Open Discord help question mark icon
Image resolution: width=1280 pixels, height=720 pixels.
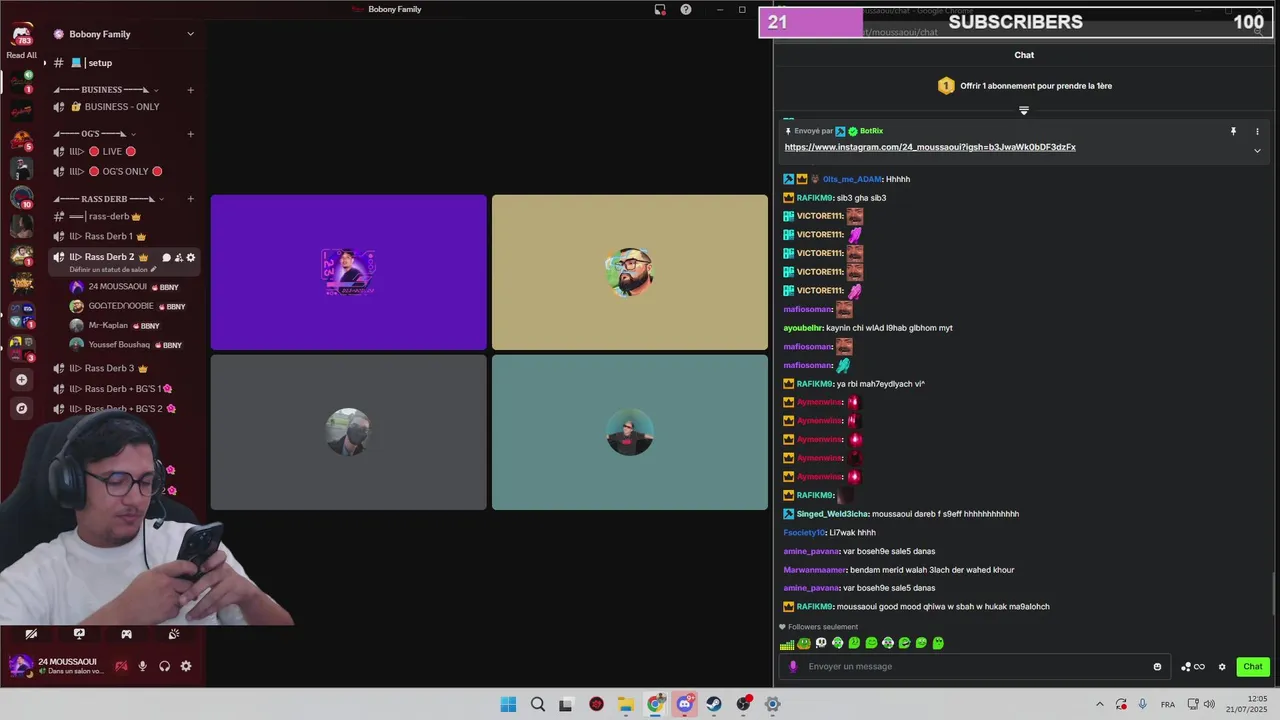[x=686, y=9]
